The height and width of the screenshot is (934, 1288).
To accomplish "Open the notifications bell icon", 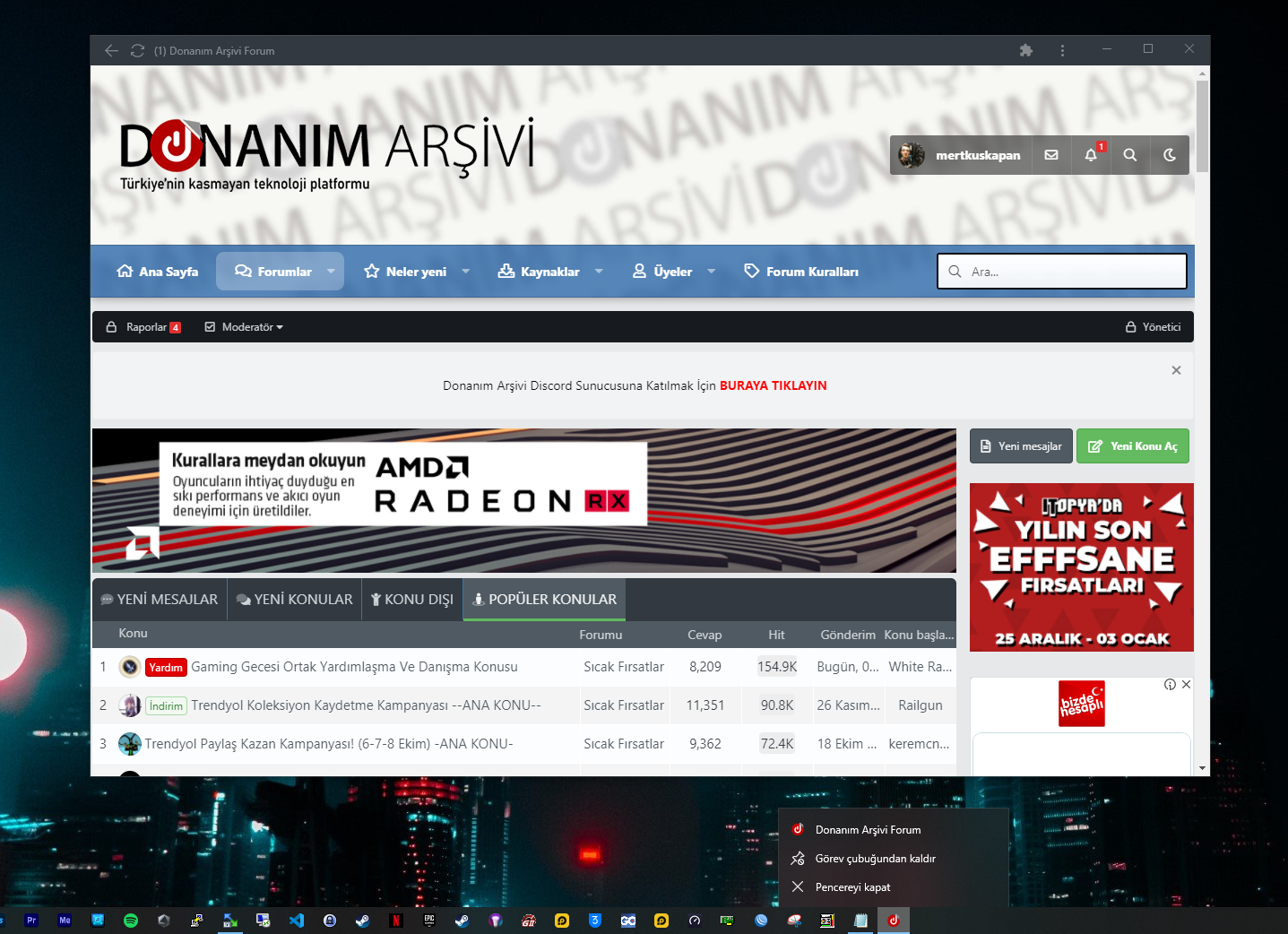I will (1091, 155).
